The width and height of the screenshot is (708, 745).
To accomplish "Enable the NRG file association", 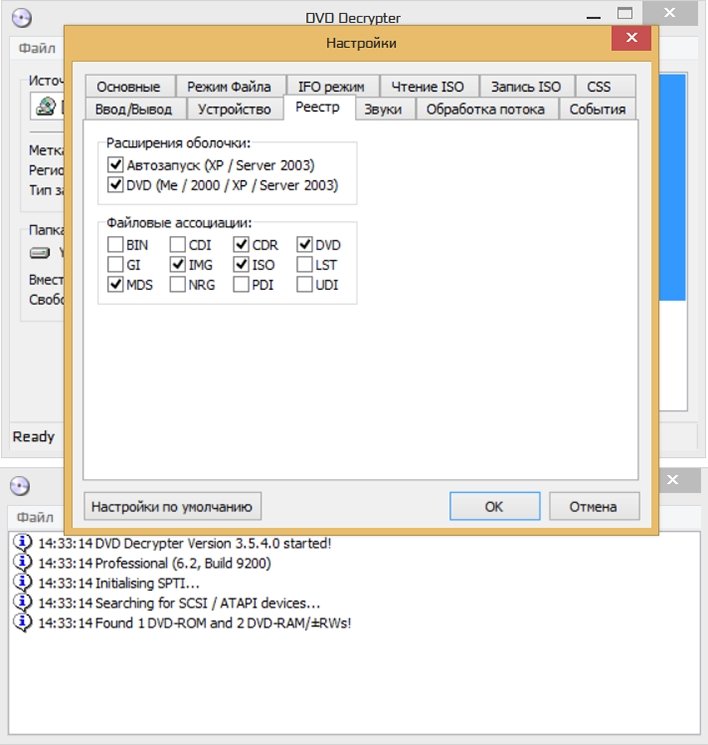I will coord(178,285).
